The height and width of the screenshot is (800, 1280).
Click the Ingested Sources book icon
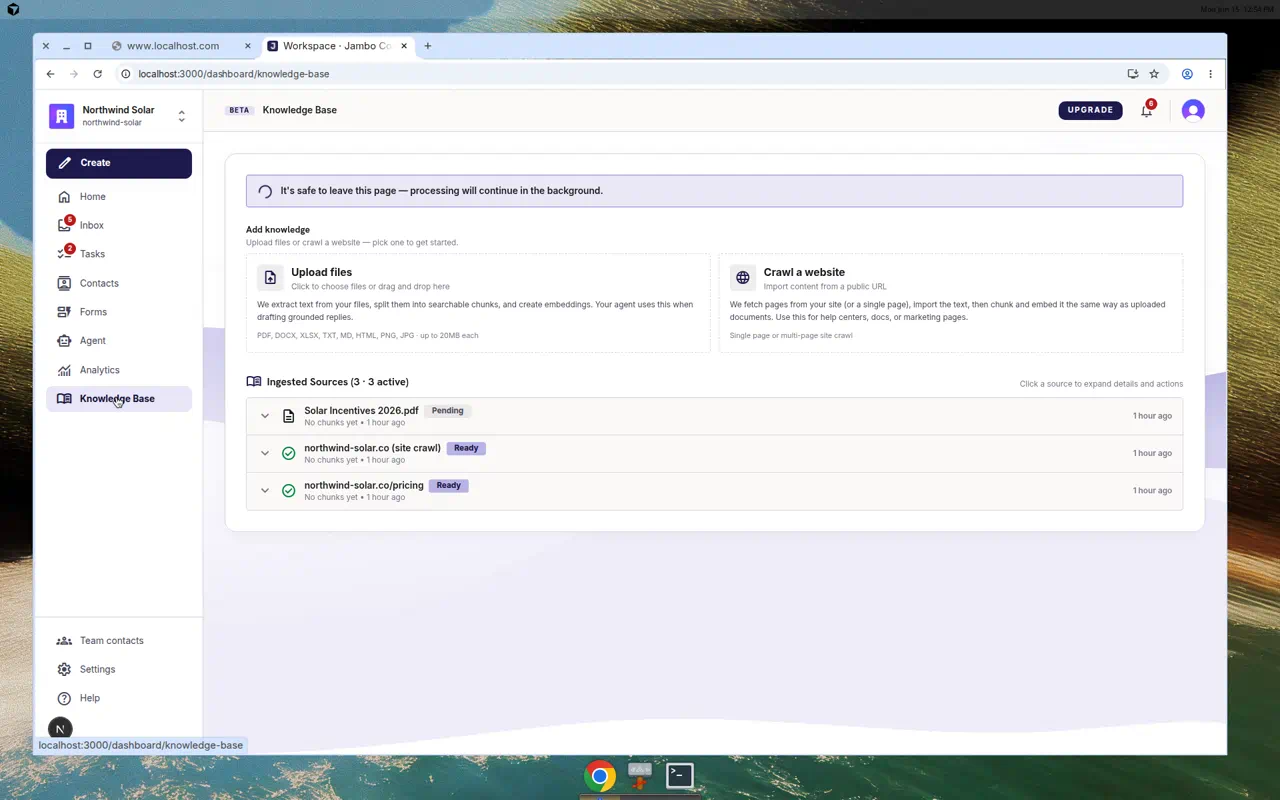(x=254, y=382)
